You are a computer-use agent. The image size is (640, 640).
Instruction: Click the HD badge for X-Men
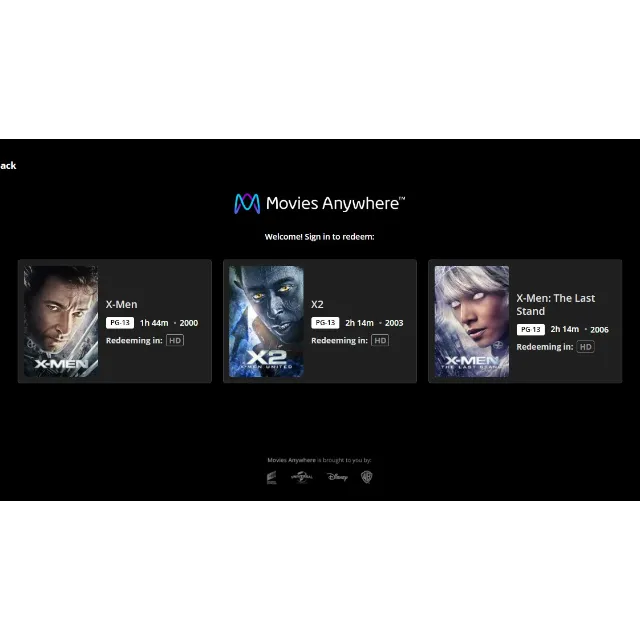(x=175, y=340)
